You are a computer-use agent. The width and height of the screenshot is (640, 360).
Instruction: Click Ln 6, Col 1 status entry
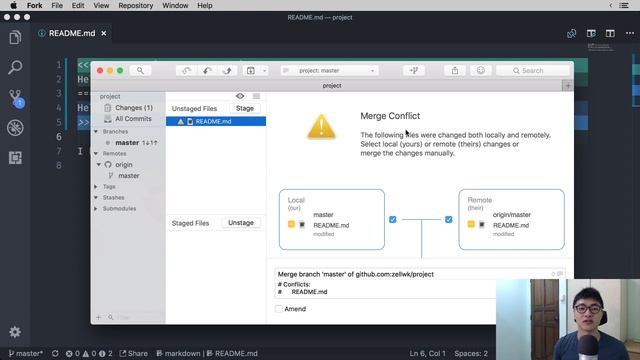coord(427,353)
